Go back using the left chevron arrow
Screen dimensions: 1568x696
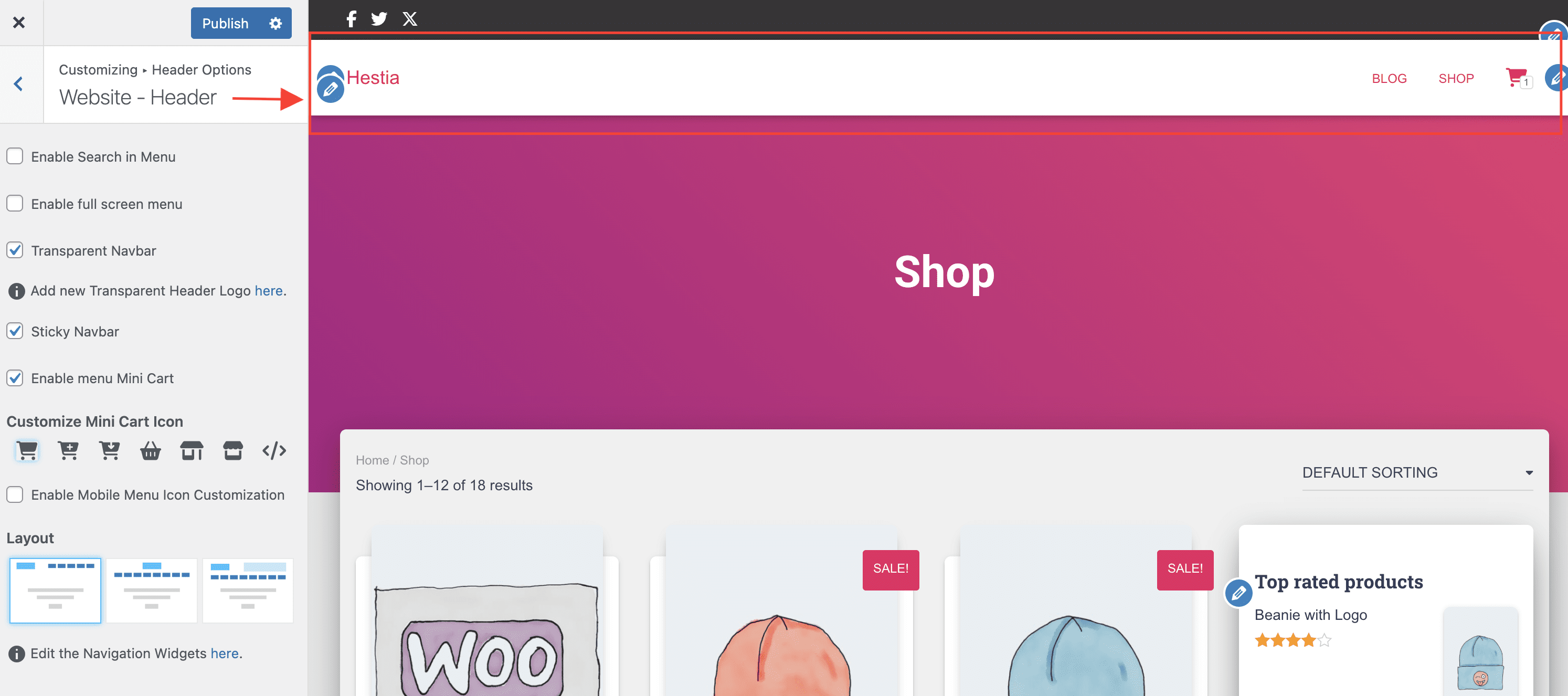(18, 84)
